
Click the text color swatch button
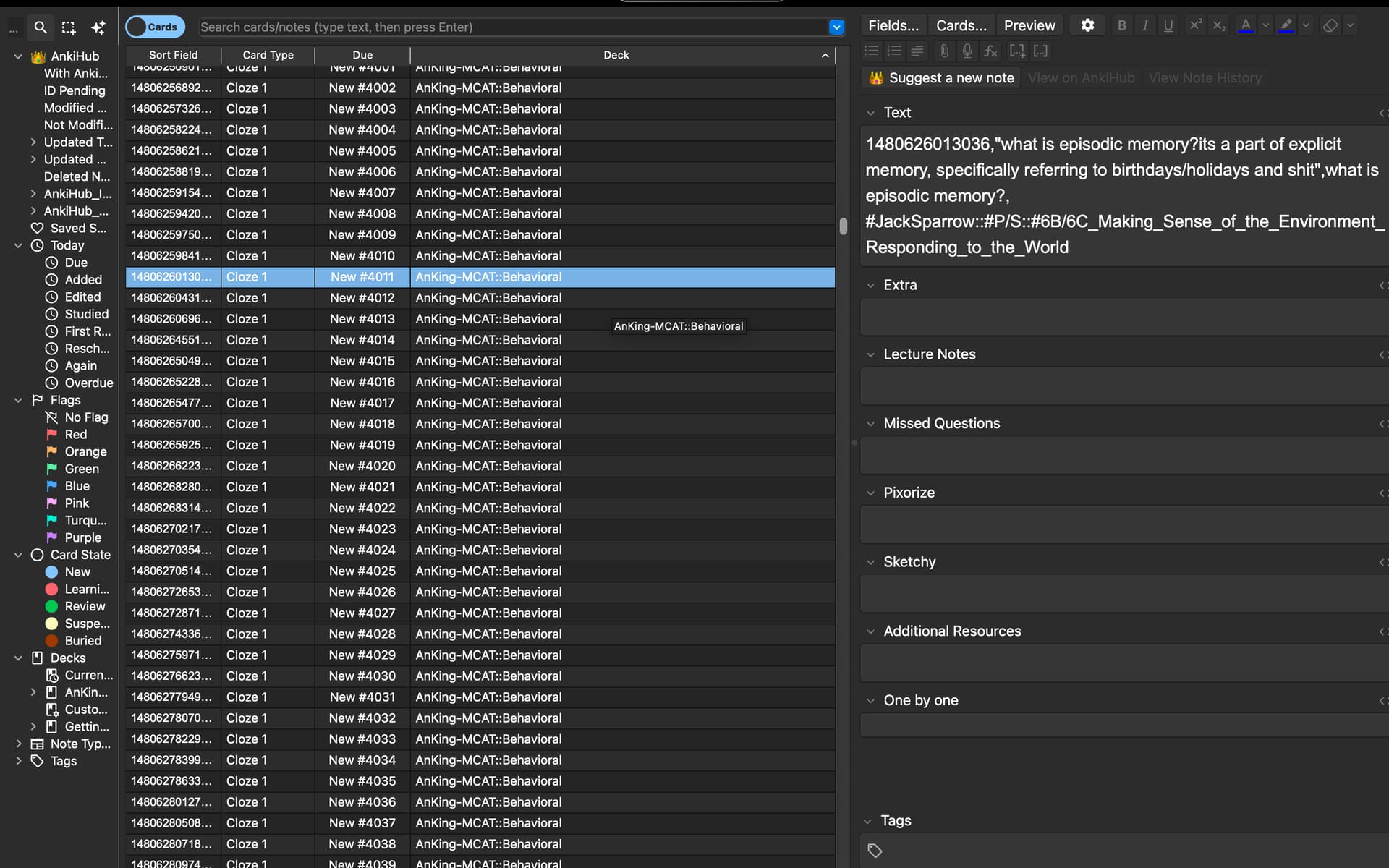pyautogui.click(x=1245, y=25)
